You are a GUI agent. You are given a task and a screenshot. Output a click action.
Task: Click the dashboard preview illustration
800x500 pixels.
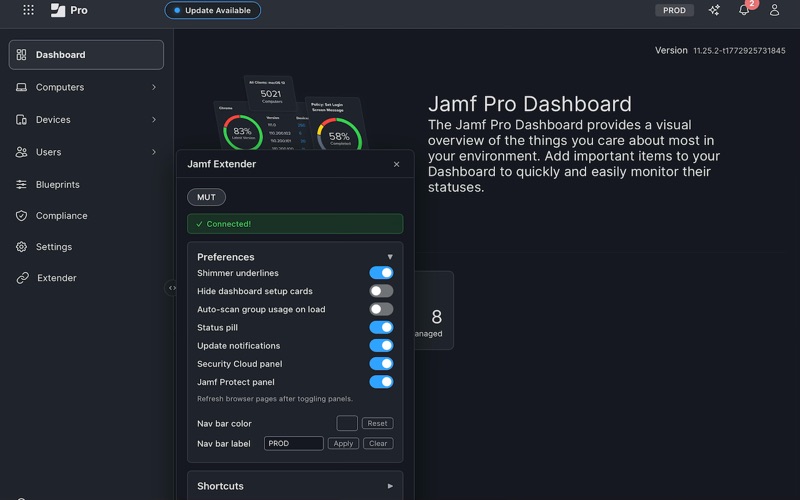290,113
